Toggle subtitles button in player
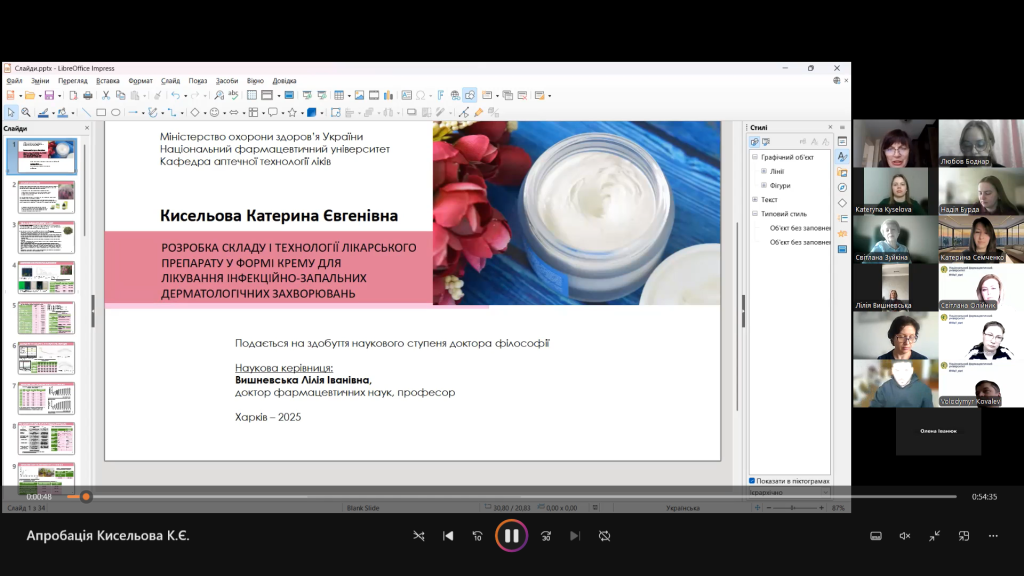1024x576 pixels. pos(876,536)
